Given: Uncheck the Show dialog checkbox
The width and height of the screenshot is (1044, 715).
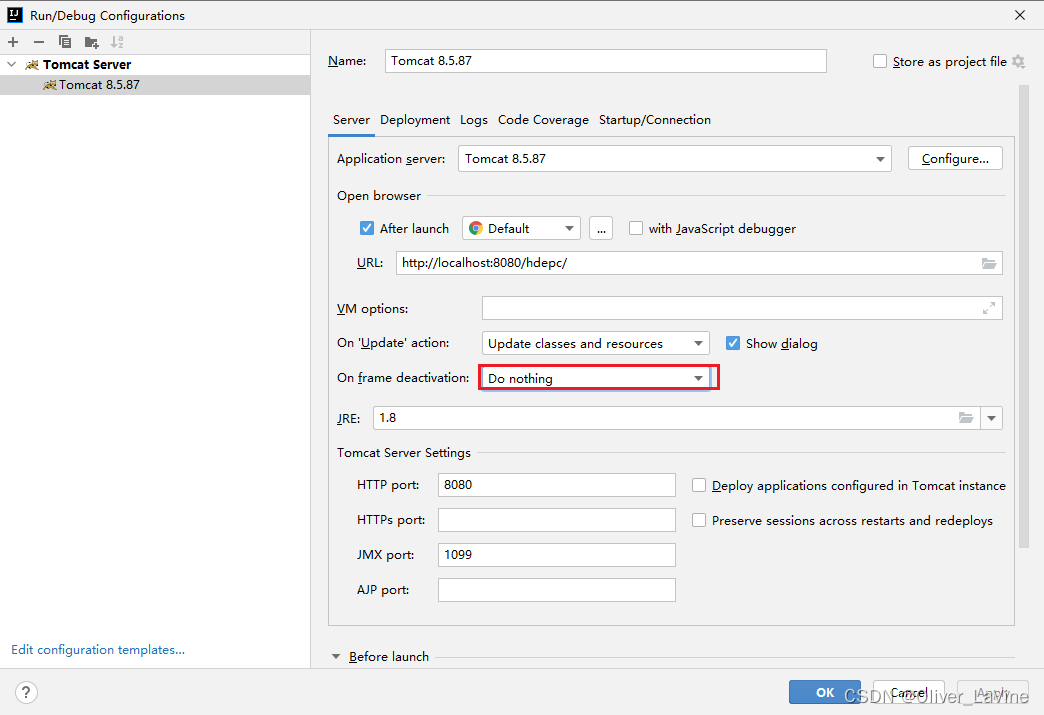Looking at the screenshot, I should [x=732, y=344].
